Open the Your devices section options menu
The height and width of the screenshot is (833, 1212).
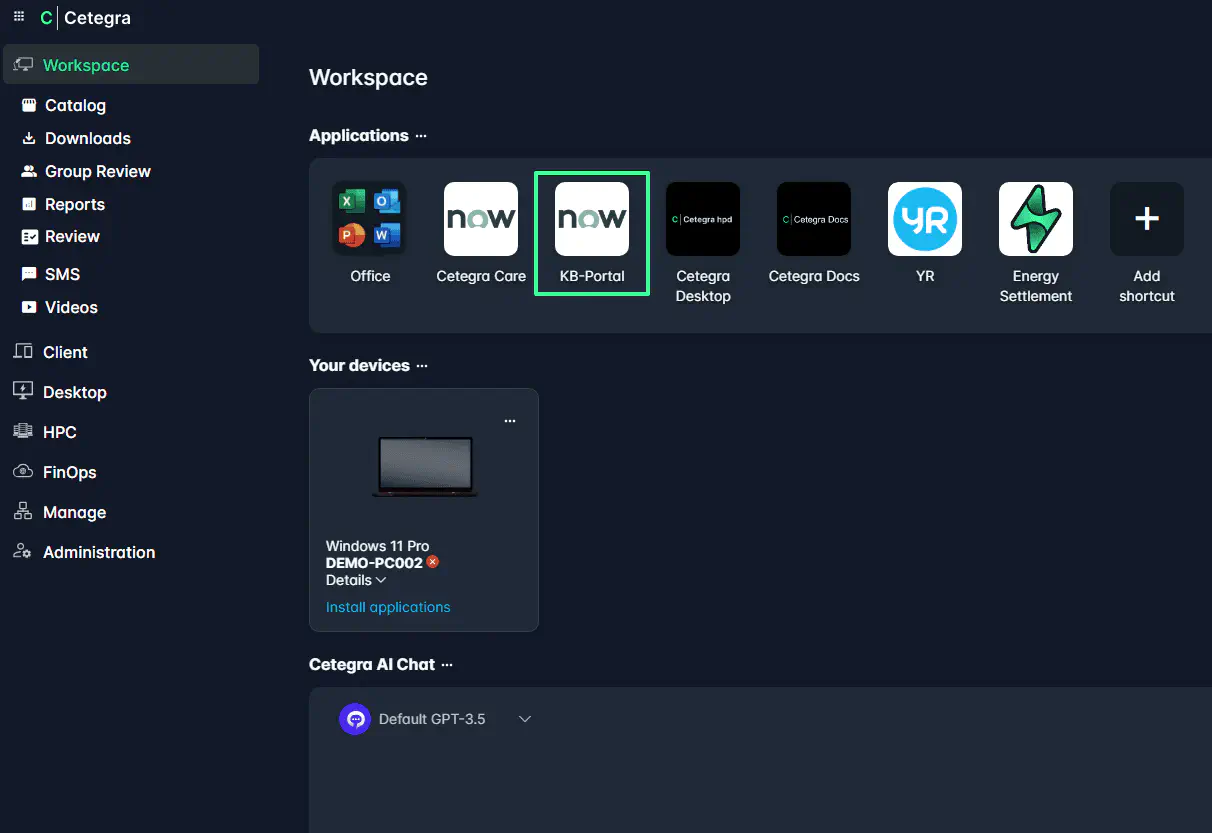[x=422, y=366]
